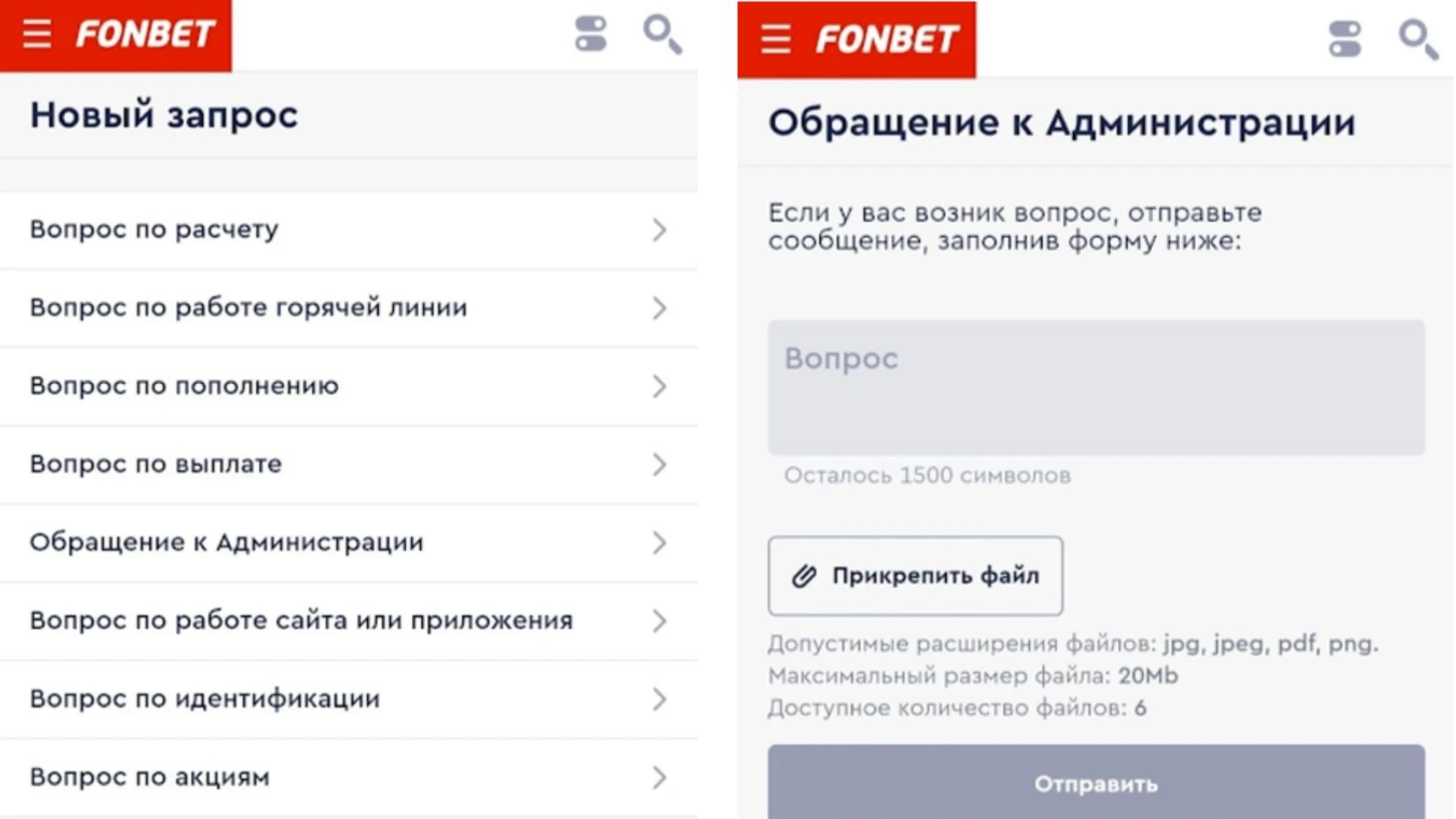Select Вопрос по работе горячей линии
This screenshot has width=1456, height=819.
(349, 308)
